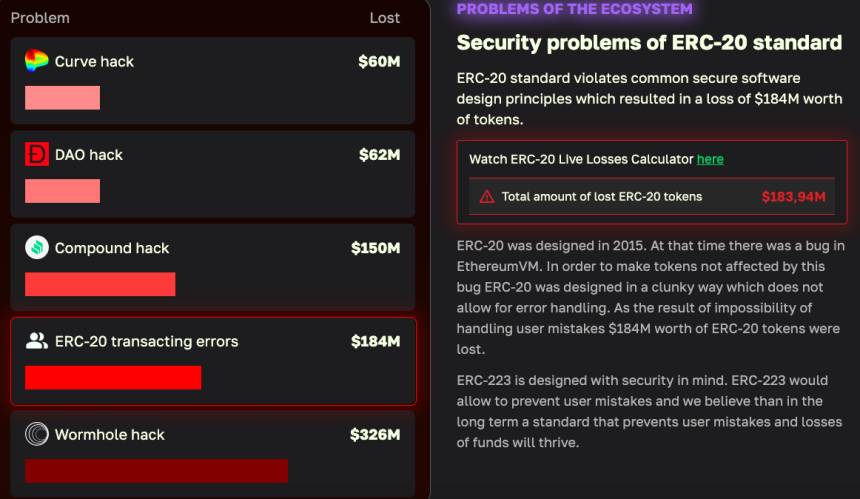Click the ERC-20 errors bright red bar
860x499 pixels.
tap(113, 377)
